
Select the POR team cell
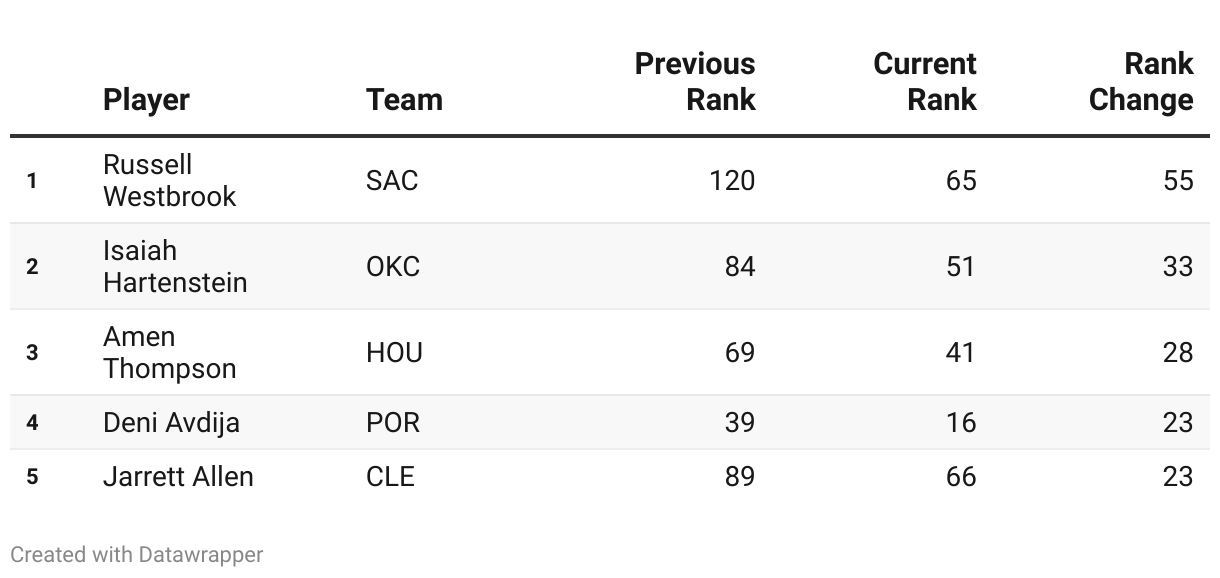coord(393,422)
